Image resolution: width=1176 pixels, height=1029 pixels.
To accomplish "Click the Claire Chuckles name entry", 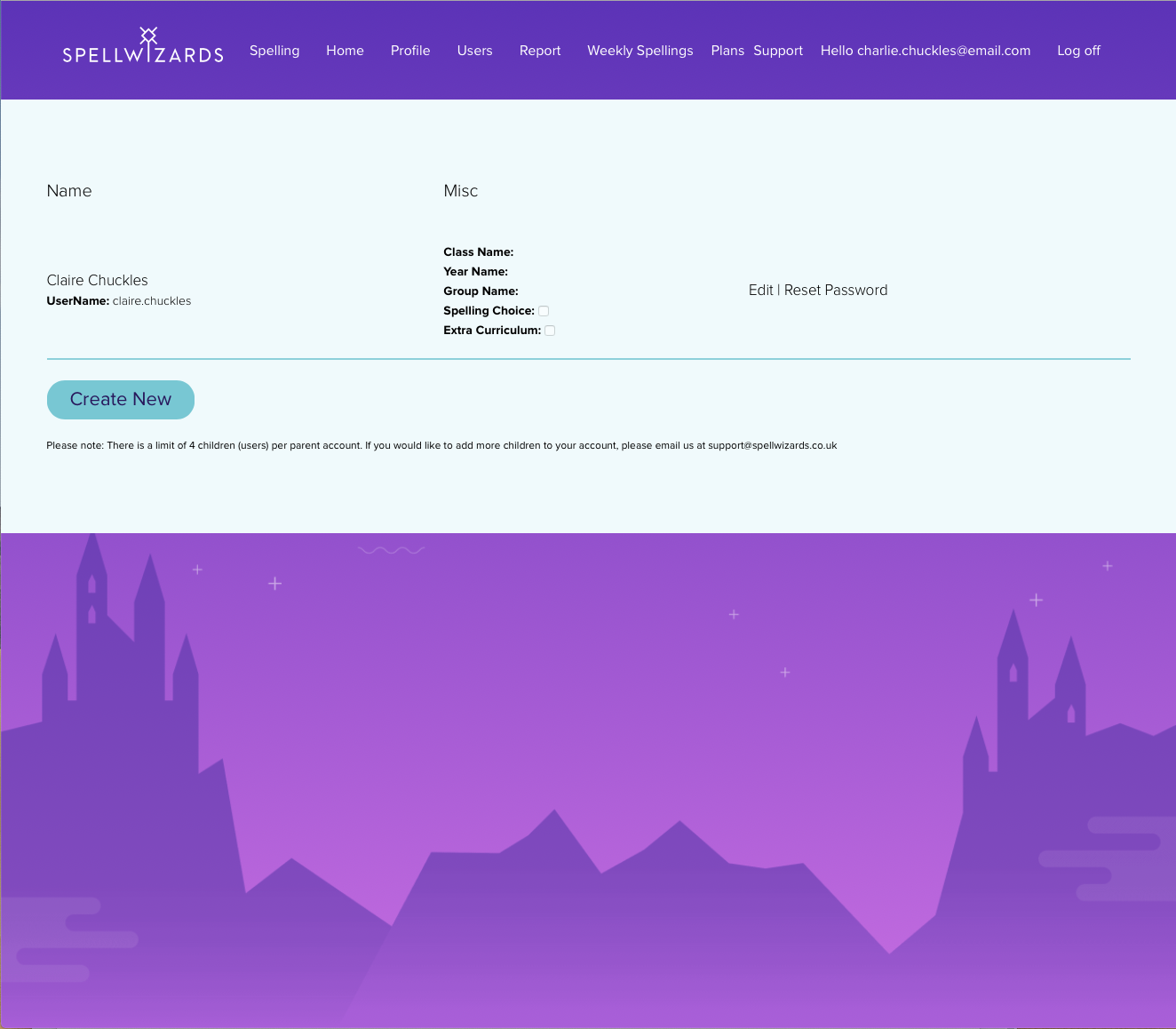I will [98, 281].
